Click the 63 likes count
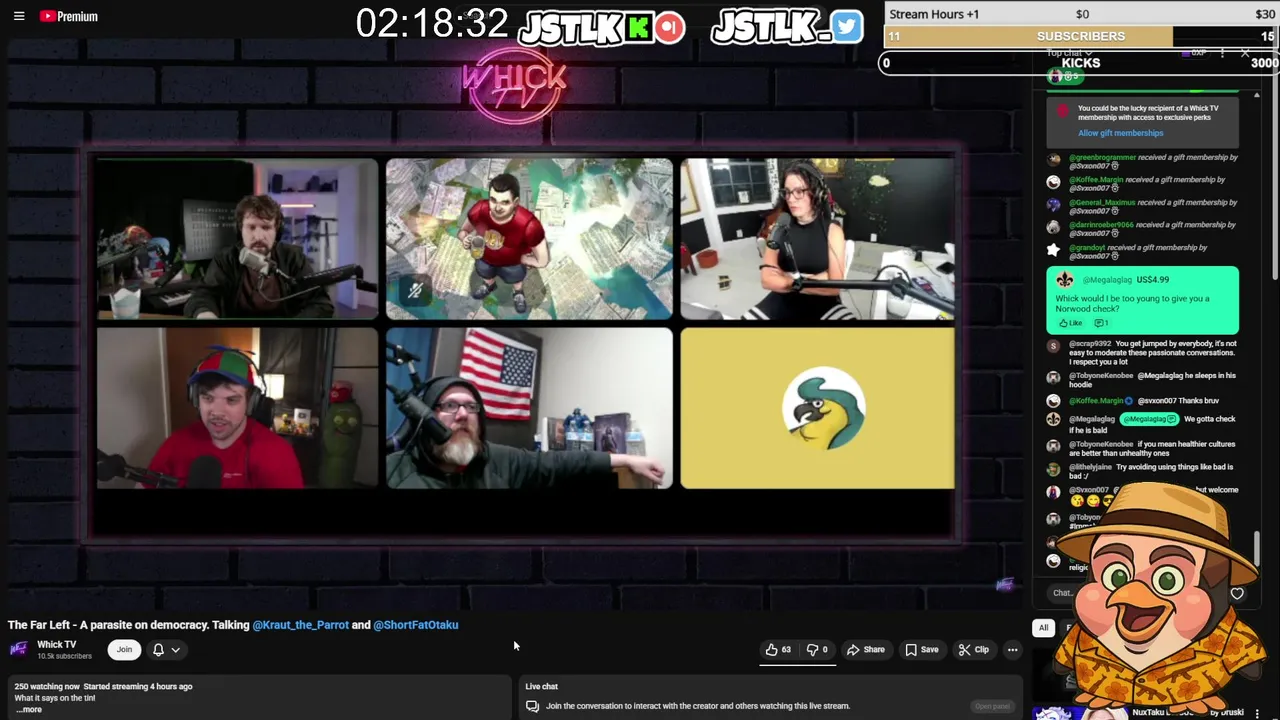Viewport: 1280px width, 720px height. (786, 650)
